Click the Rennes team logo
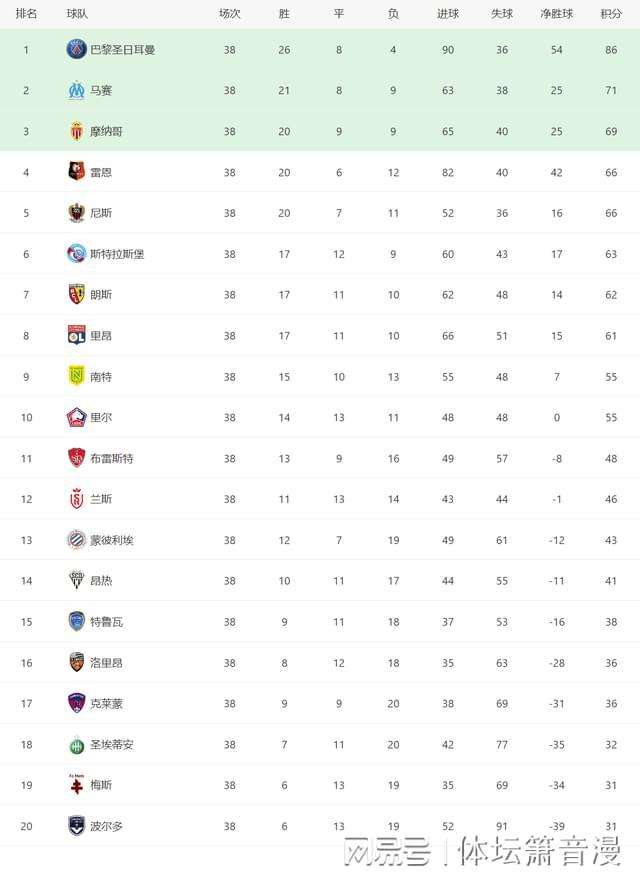 coord(76,172)
